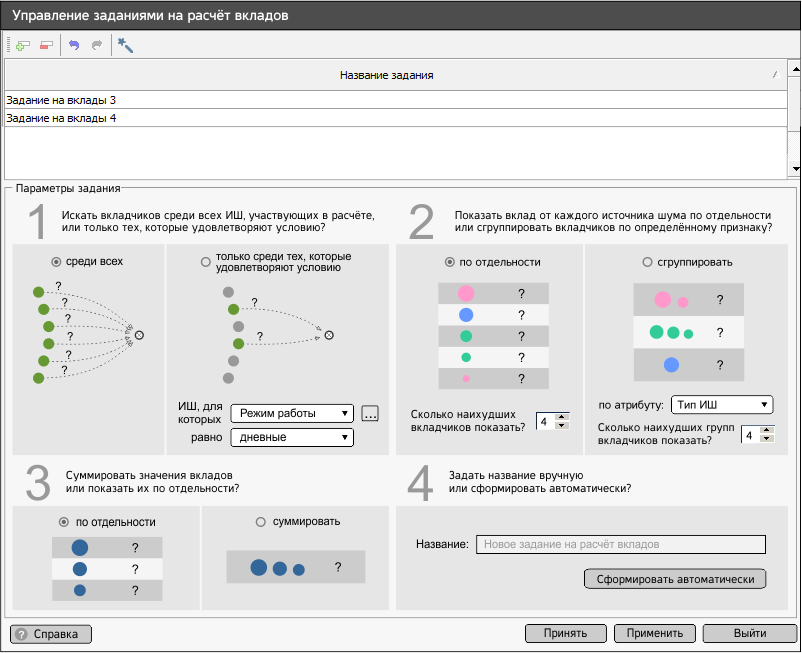802x653 pixels.
Task: Select the 'суммировать' radio option
Action: pos(262,521)
